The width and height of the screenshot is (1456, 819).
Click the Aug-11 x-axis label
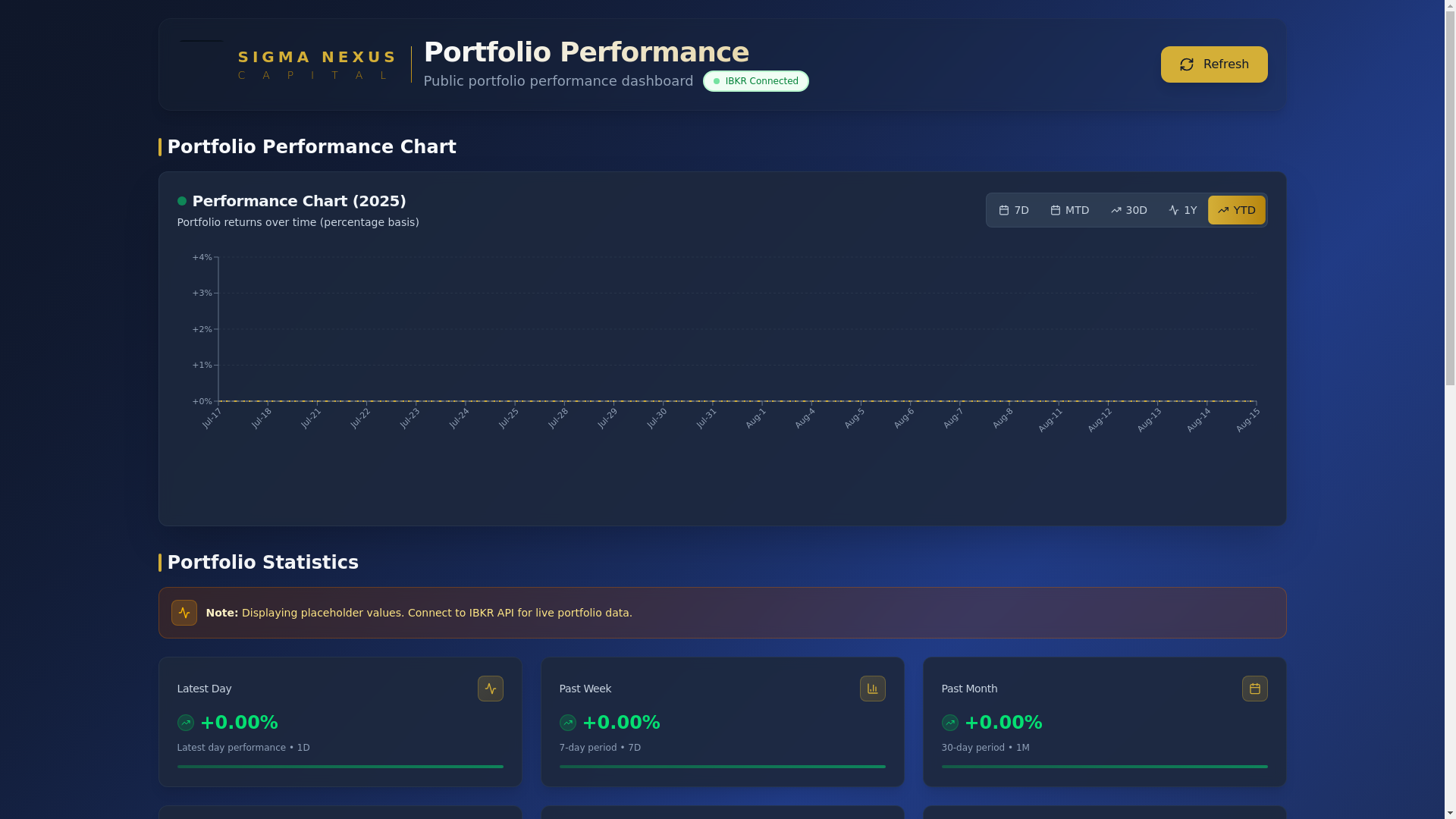click(x=1050, y=420)
